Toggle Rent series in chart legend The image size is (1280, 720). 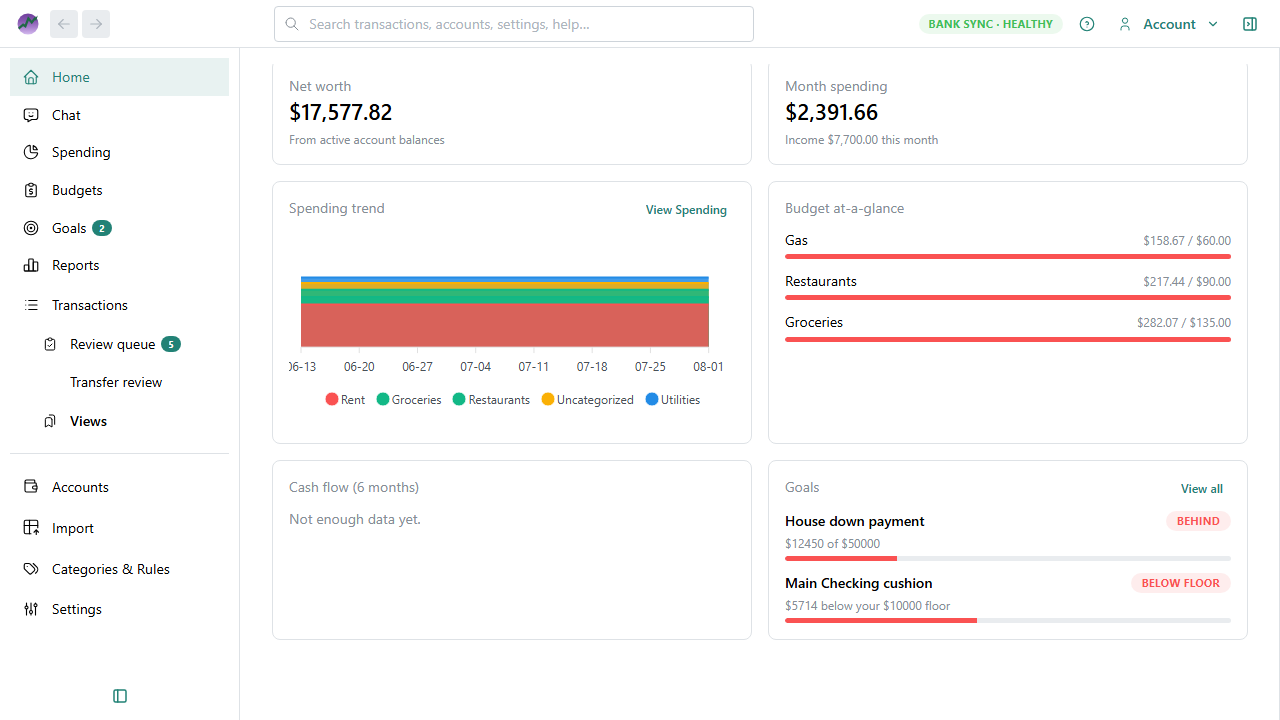pos(345,400)
